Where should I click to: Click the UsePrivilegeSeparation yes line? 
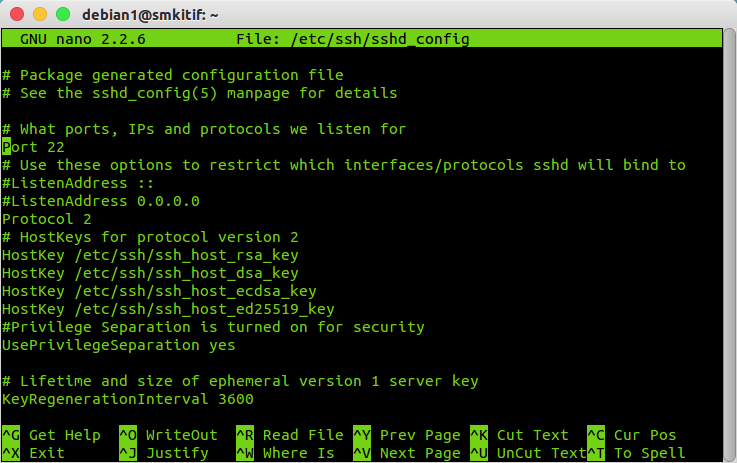coord(119,345)
